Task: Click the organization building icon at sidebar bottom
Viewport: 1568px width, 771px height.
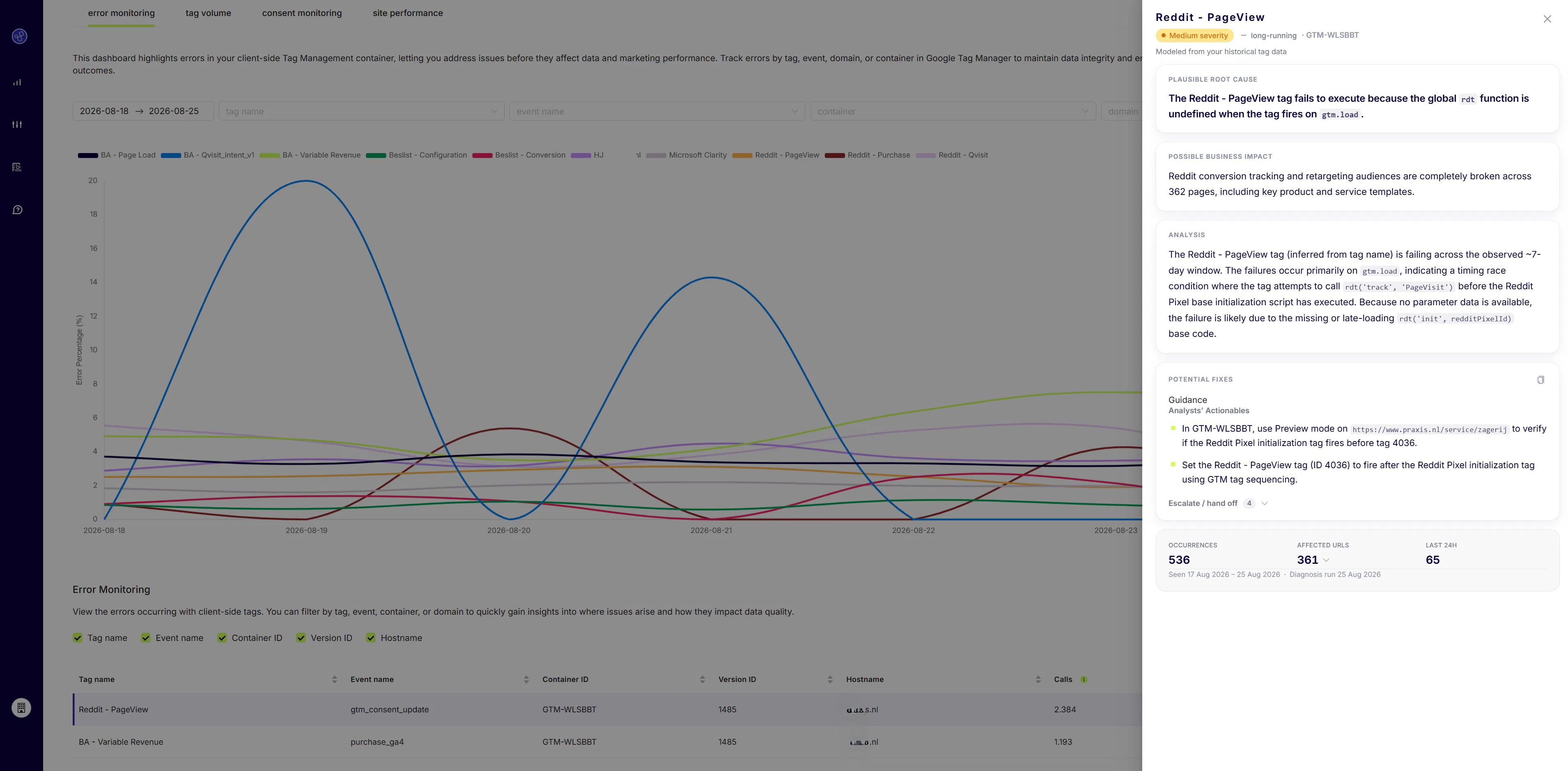Action: click(x=21, y=708)
